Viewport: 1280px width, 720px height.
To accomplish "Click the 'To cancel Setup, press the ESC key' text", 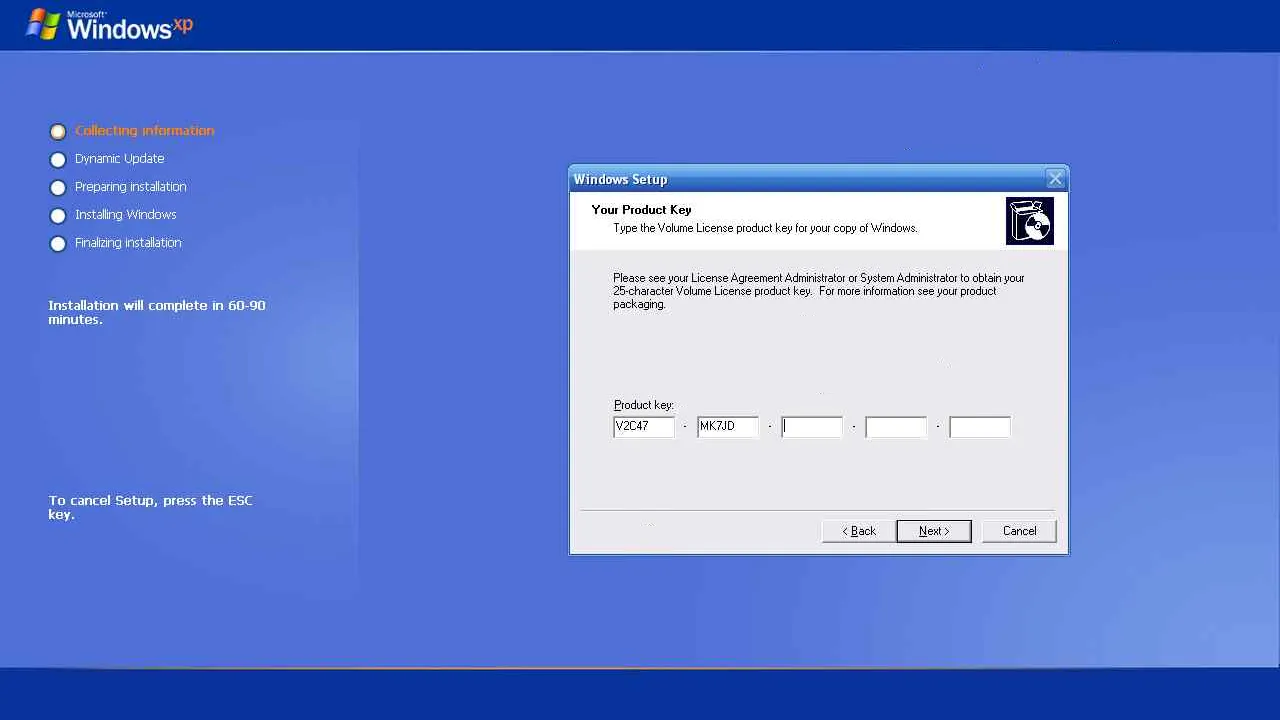I will 151,507.
